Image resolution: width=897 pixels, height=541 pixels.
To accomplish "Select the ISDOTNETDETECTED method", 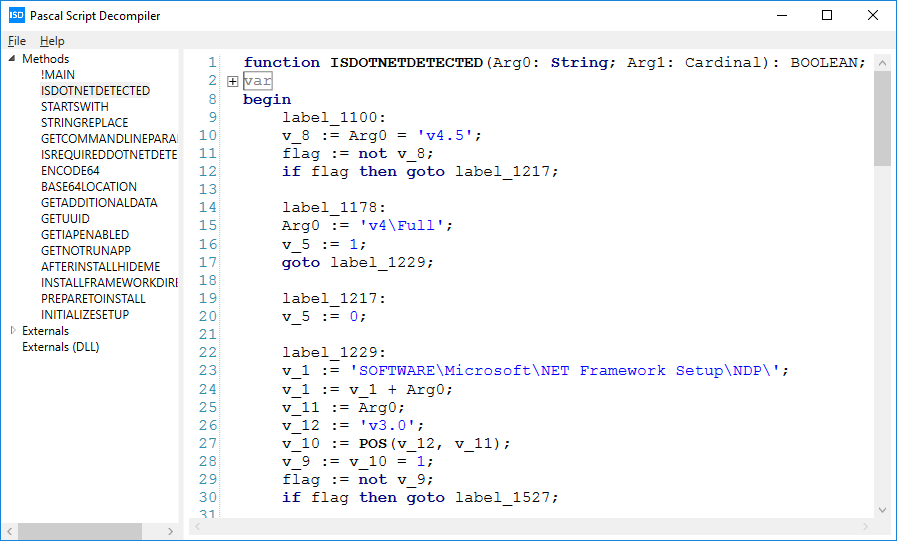I will [95, 91].
